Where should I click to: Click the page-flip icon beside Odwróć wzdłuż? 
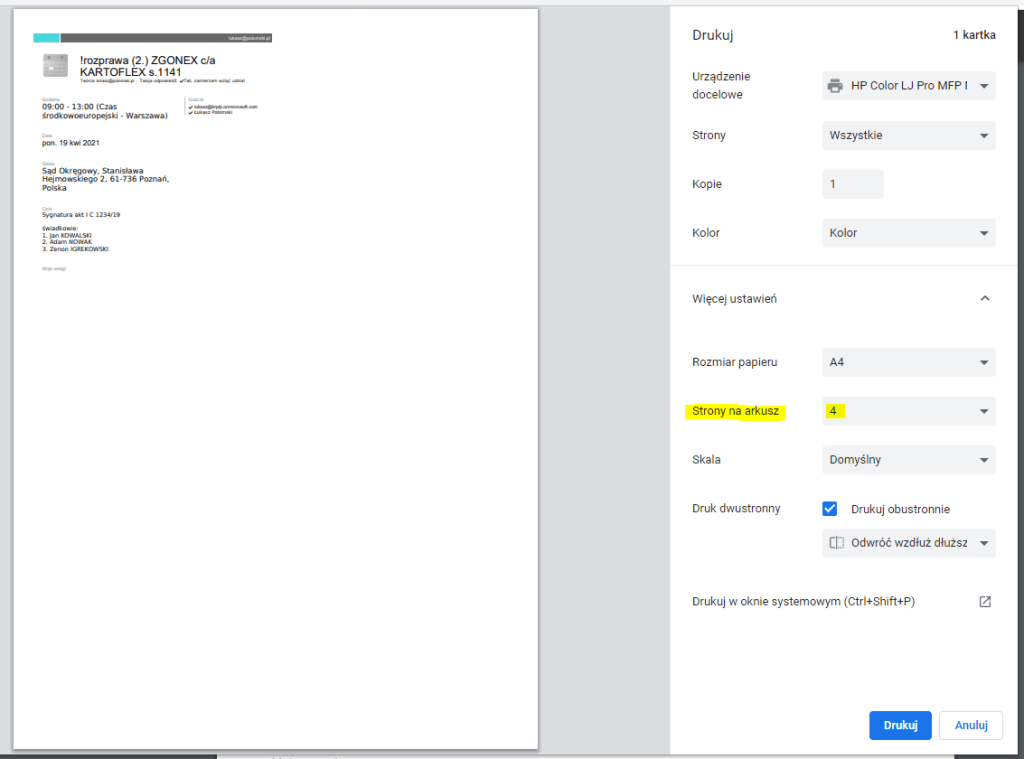tap(837, 543)
